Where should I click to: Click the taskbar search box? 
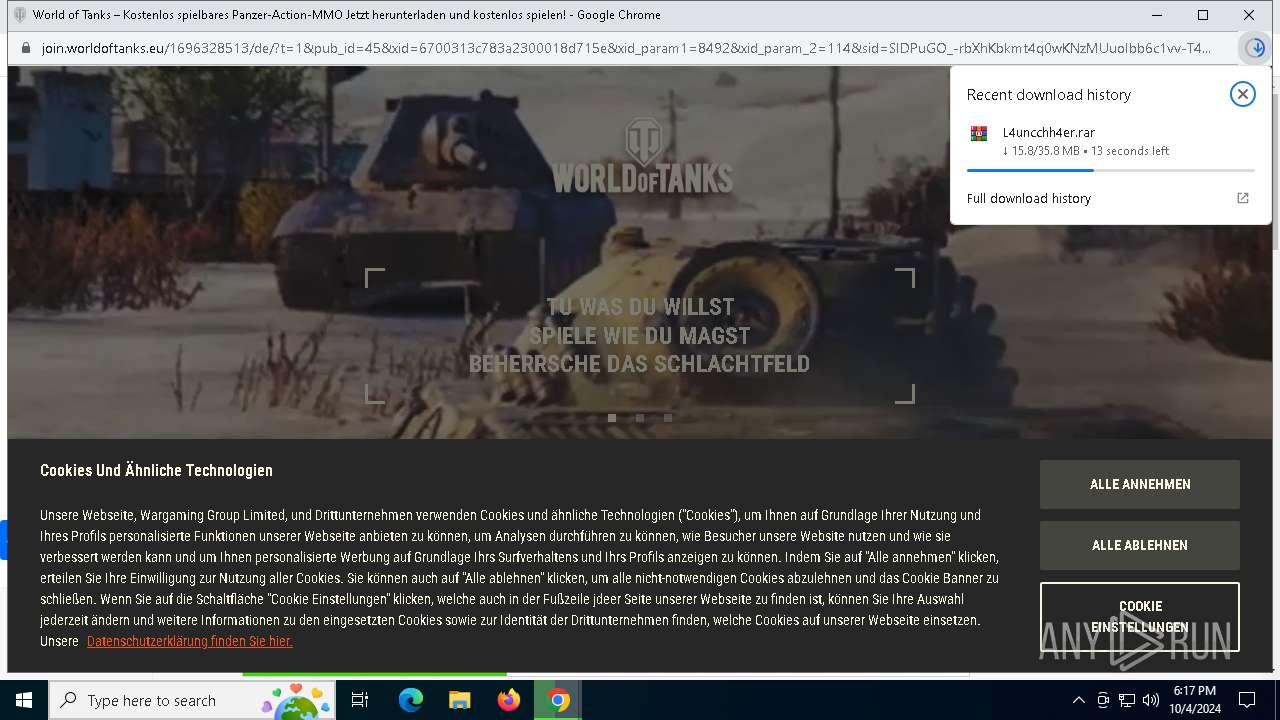click(192, 700)
